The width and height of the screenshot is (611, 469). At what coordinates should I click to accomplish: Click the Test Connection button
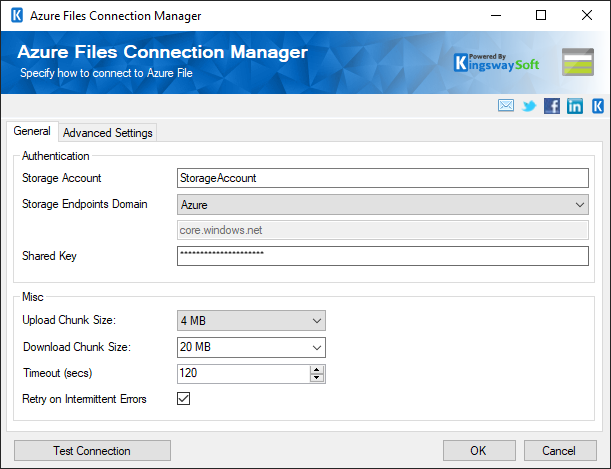coord(92,451)
